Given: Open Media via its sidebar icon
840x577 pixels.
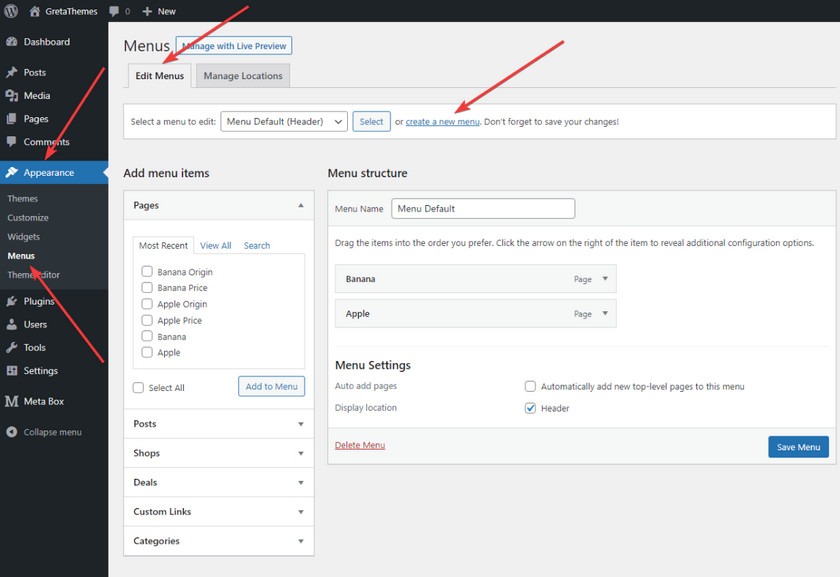Looking at the screenshot, I should tap(12, 95).
